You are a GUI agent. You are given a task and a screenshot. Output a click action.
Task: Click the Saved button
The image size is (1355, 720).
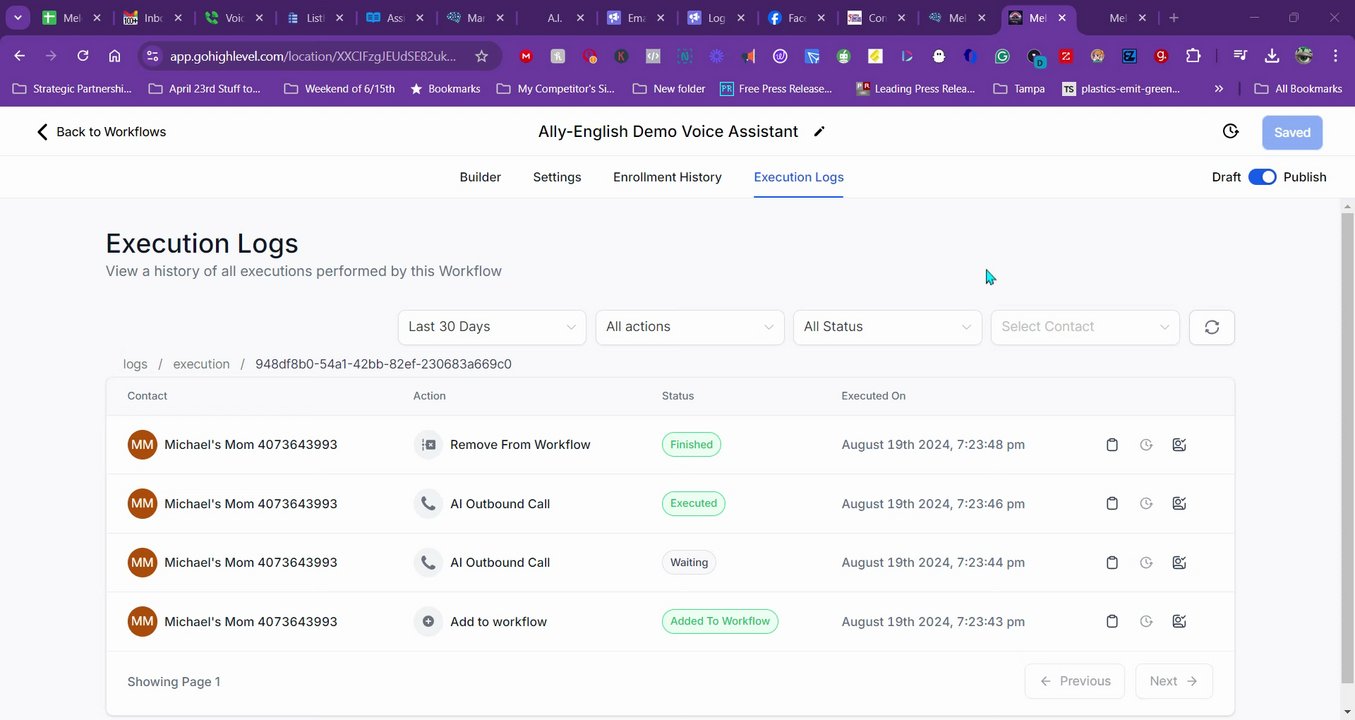pos(1292,132)
